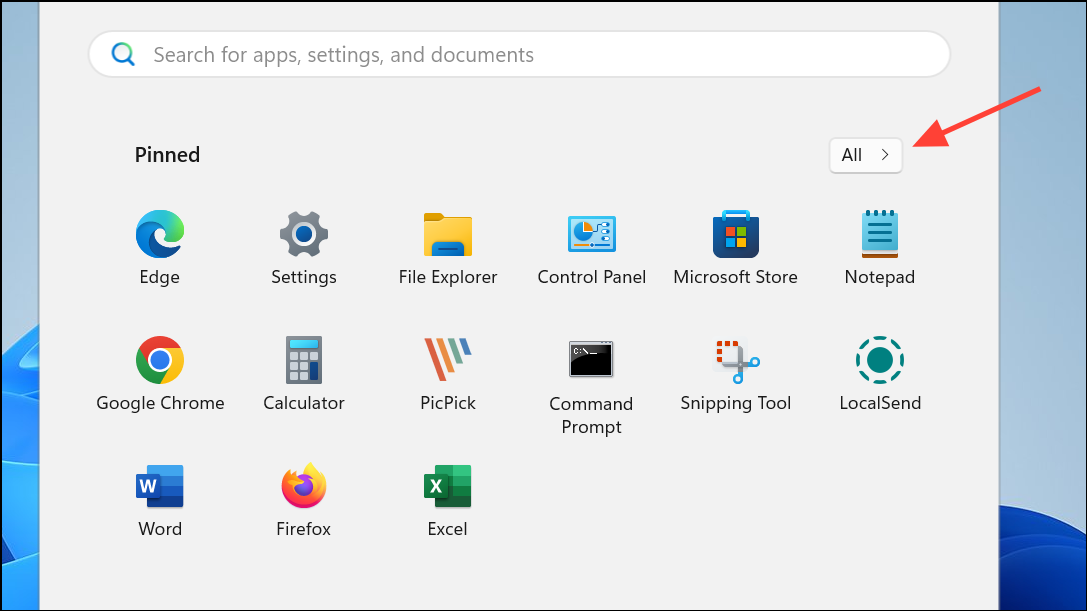The image size is (1087, 611).
Task: Open the Control Panel
Action: coord(591,235)
